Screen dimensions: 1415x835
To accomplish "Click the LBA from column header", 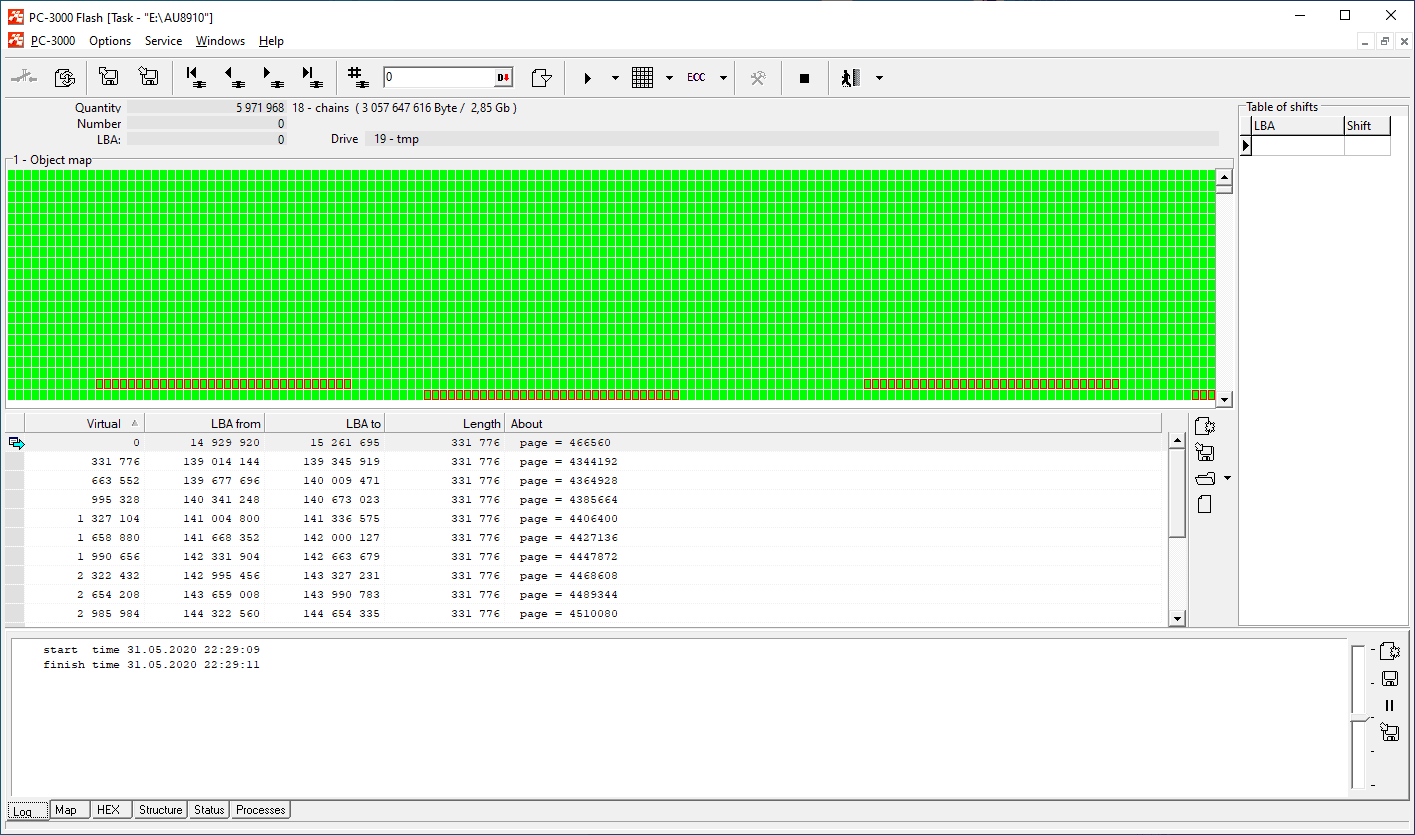I will (204, 423).
